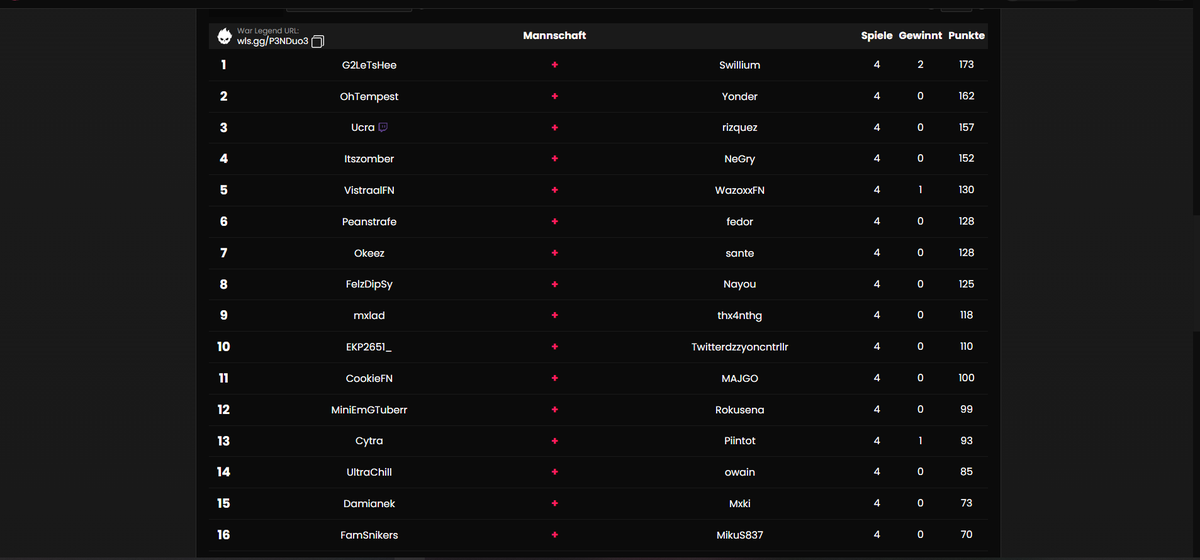Viewport: 1200px width, 560px height.
Task: Sort by the Punkte column header
Action: pyautogui.click(x=966, y=35)
